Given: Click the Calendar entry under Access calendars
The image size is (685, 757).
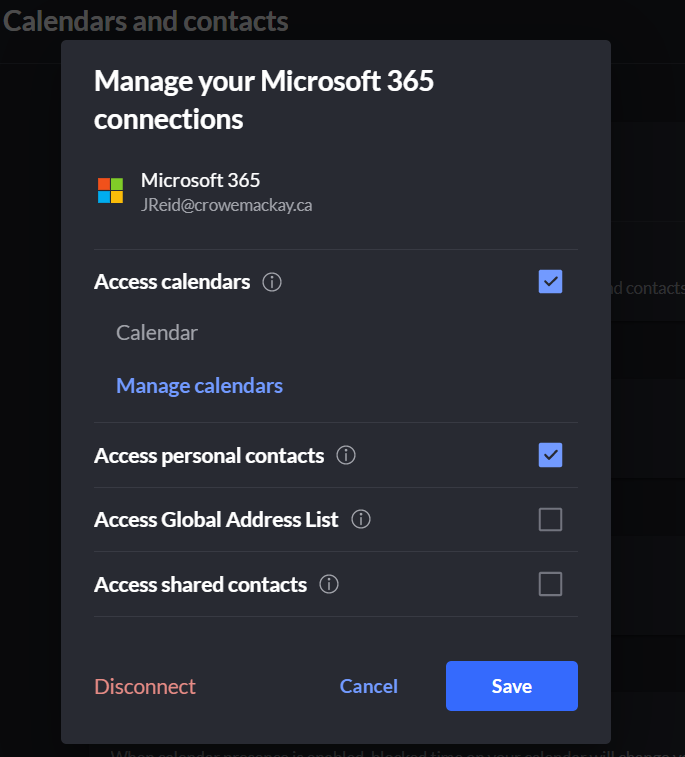Looking at the screenshot, I should pos(157,333).
